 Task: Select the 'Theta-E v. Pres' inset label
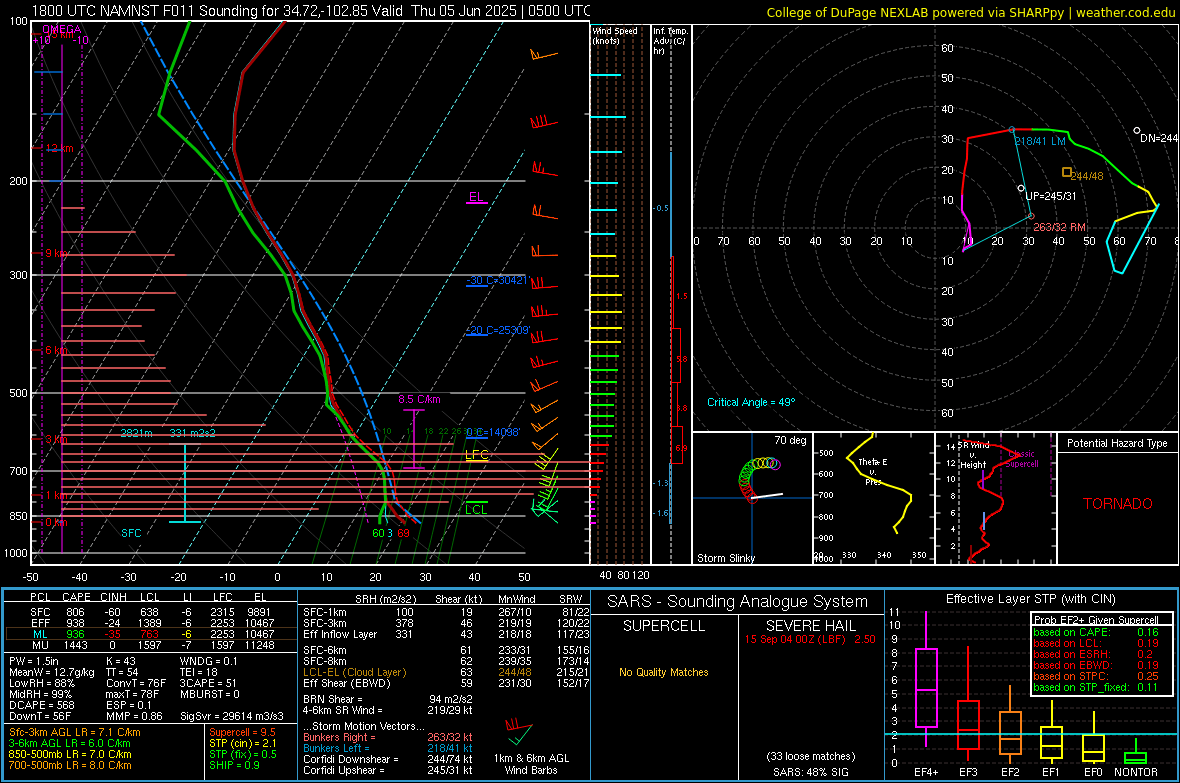(873, 471)
